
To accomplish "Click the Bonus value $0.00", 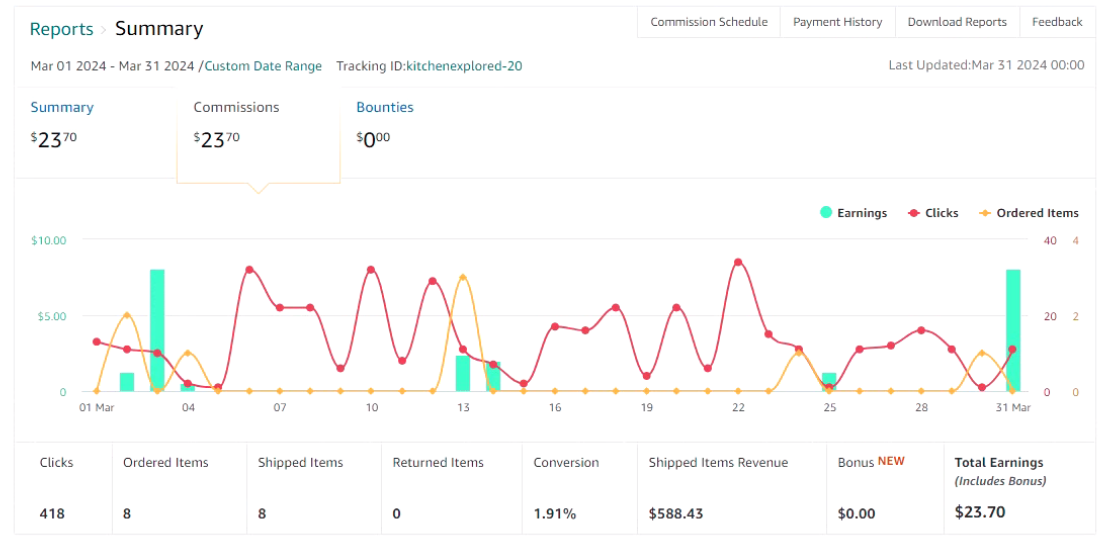I will (x=857, y=514).
